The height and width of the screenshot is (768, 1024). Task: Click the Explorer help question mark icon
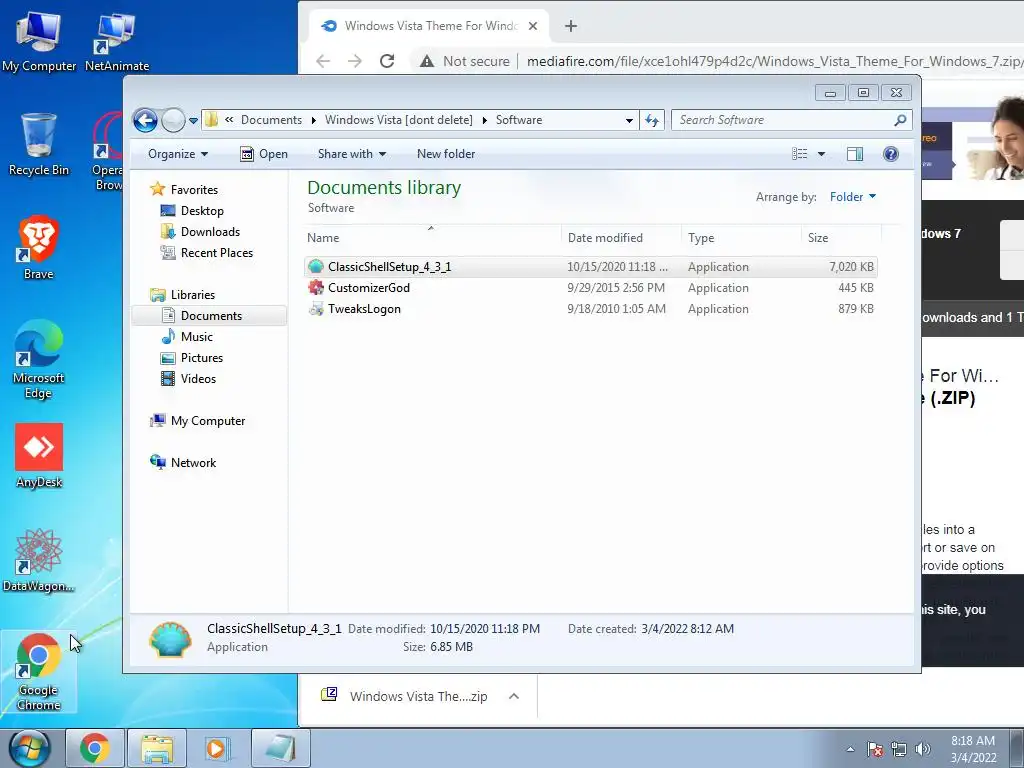890,154
